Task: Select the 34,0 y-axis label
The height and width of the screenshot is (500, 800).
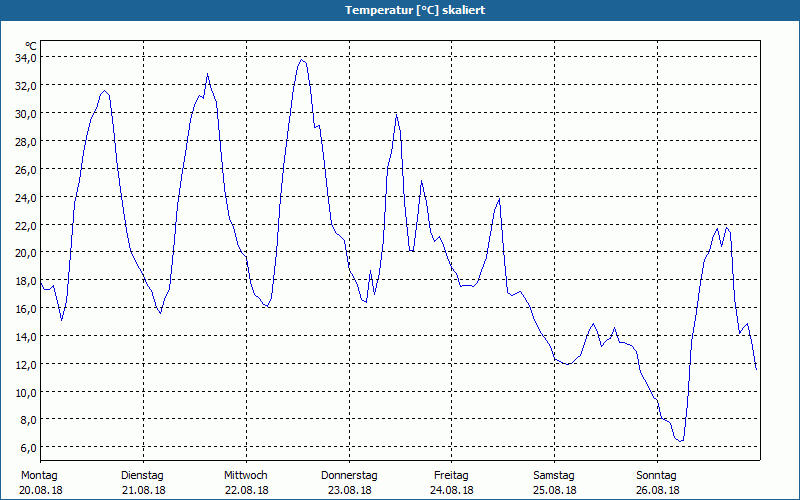Action: (x=26, y=58)
